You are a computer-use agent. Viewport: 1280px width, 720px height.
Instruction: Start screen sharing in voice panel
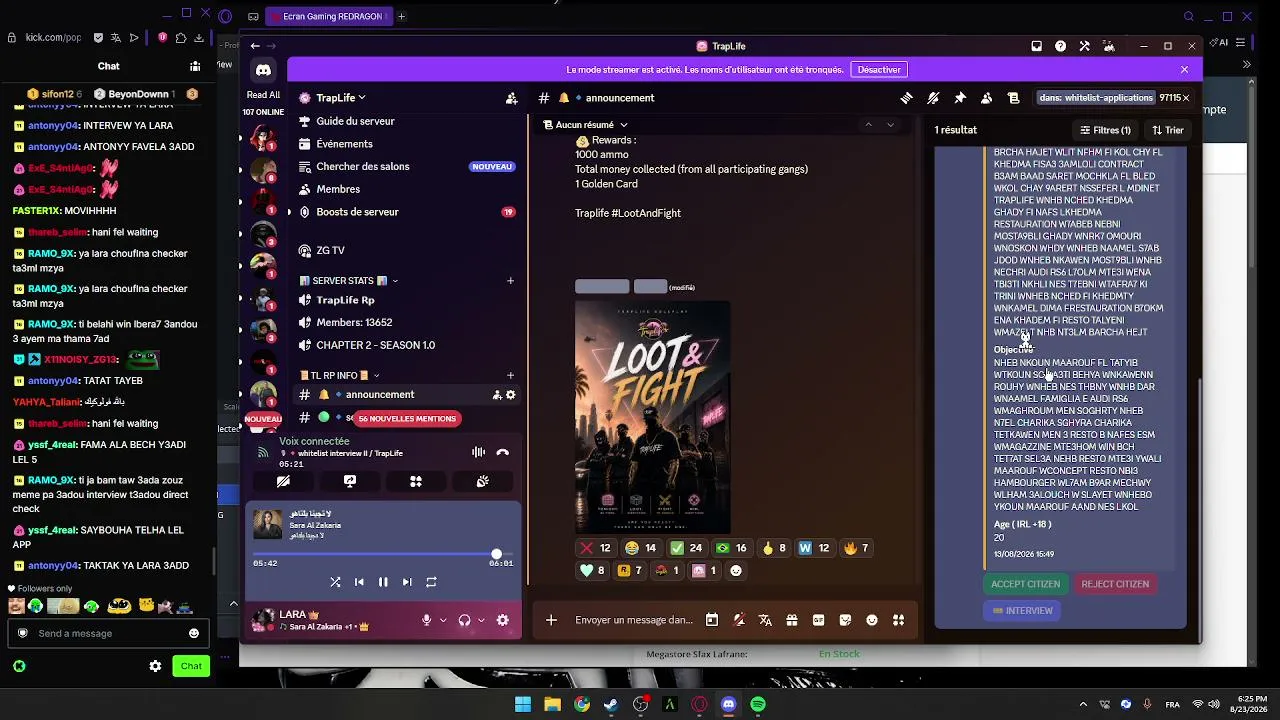tap(350, 482)
